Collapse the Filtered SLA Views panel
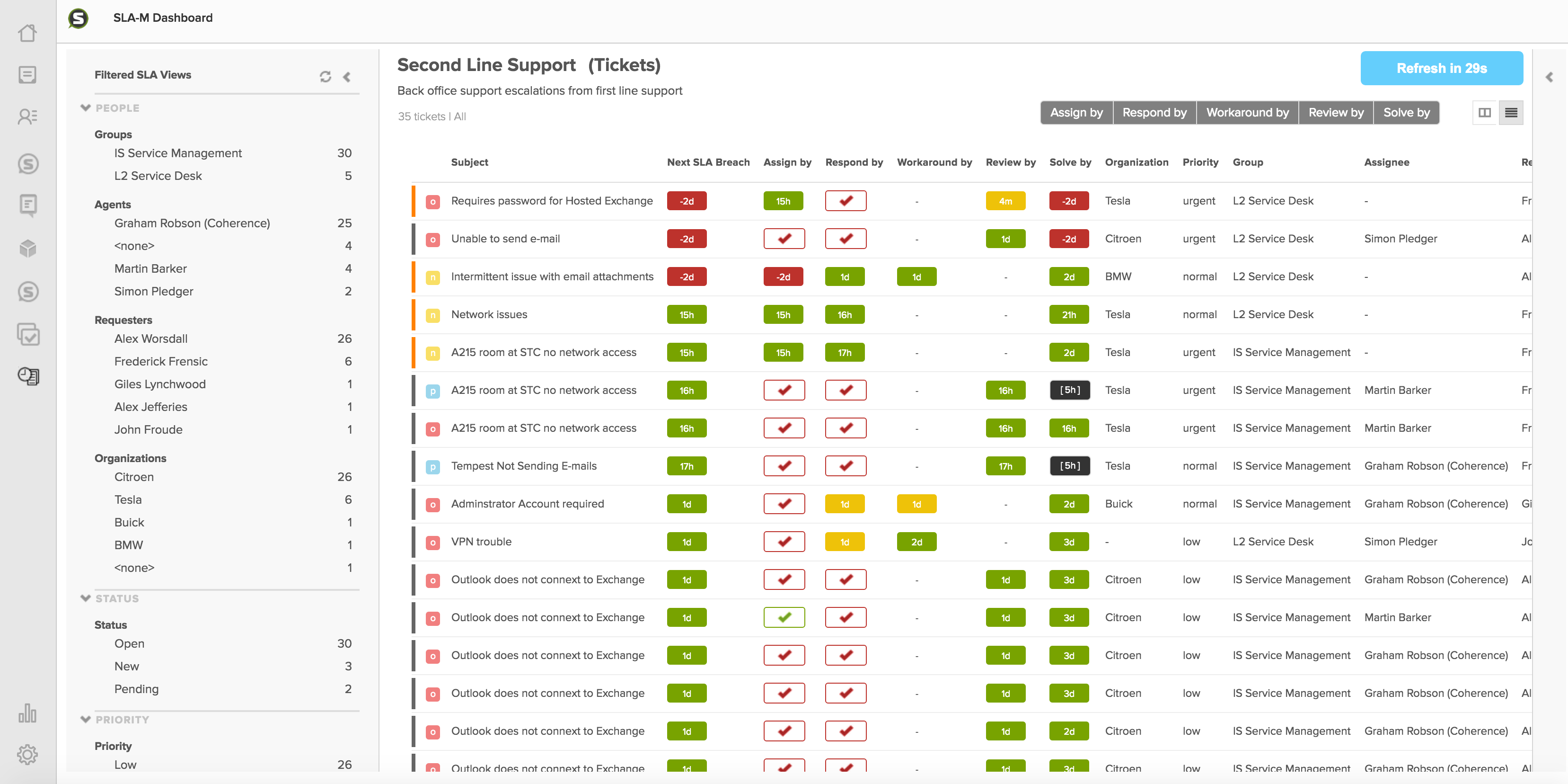1568x784 pixels. (347, 77)
